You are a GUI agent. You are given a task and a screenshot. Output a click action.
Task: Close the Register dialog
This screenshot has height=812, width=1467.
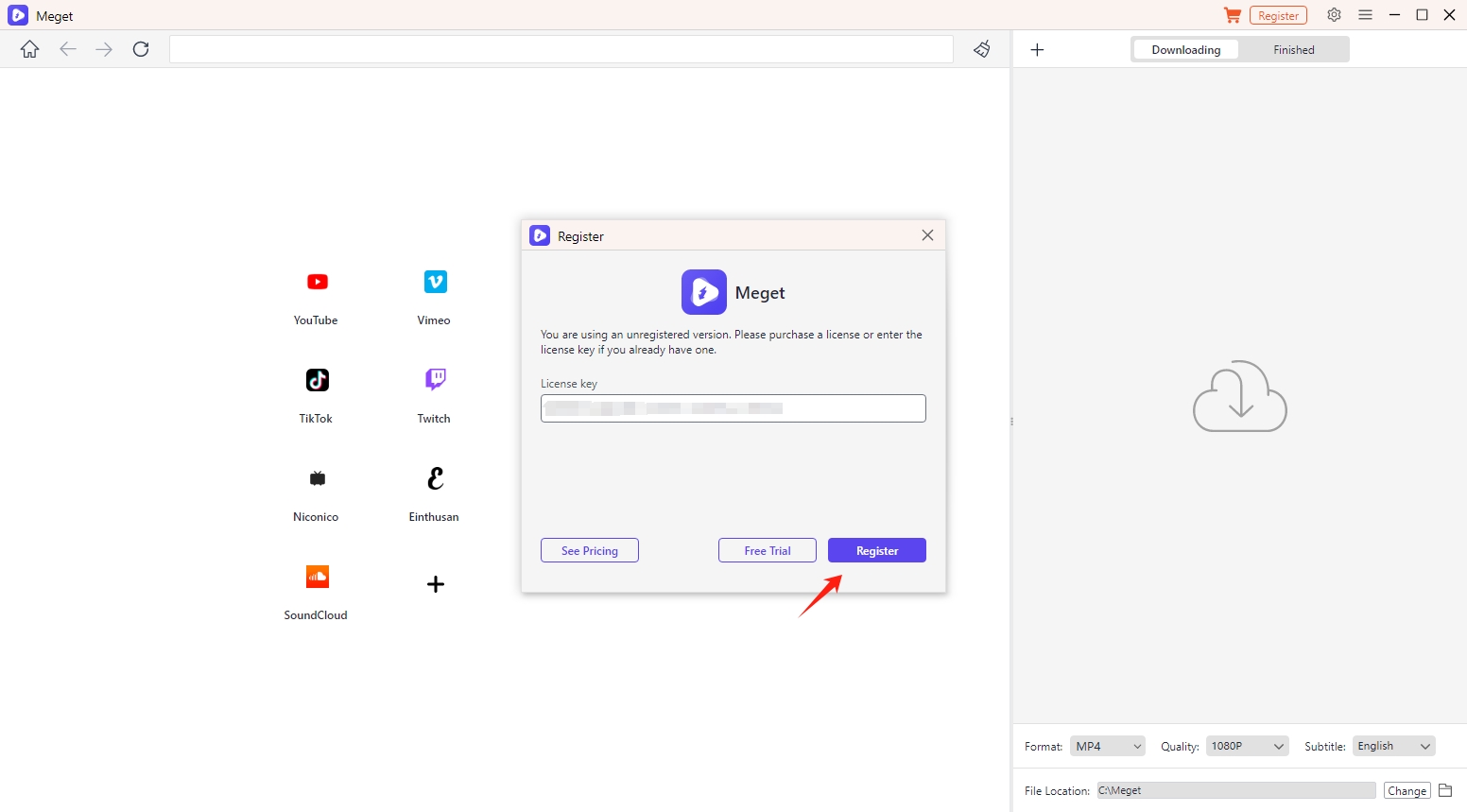coord(927,235)
